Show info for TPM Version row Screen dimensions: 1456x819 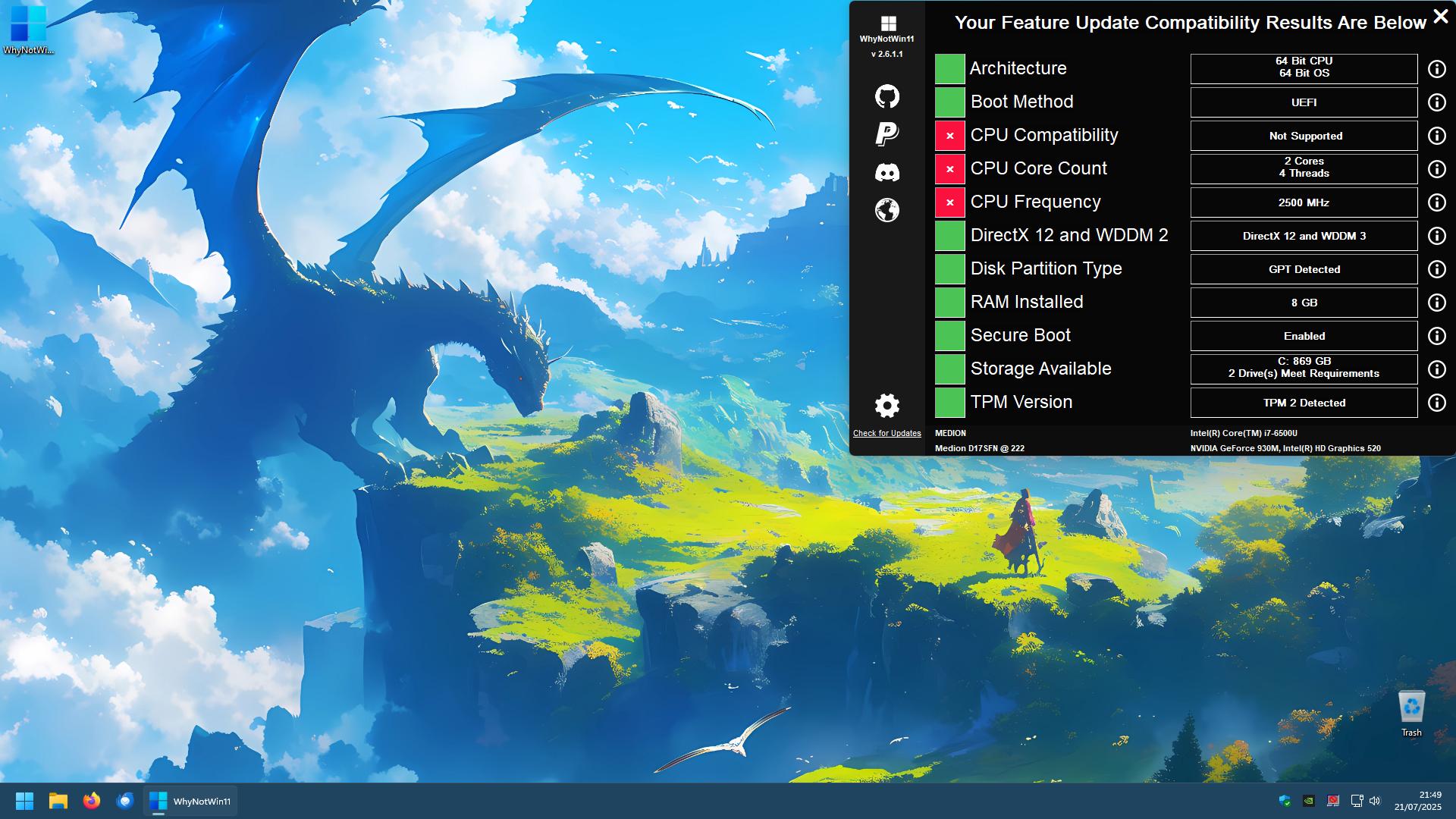[1436, 403]
